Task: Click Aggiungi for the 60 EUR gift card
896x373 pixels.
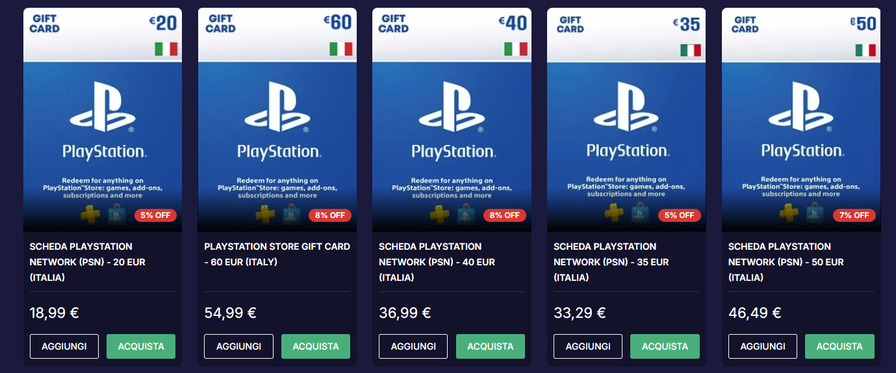Action: tap(239, 346)
